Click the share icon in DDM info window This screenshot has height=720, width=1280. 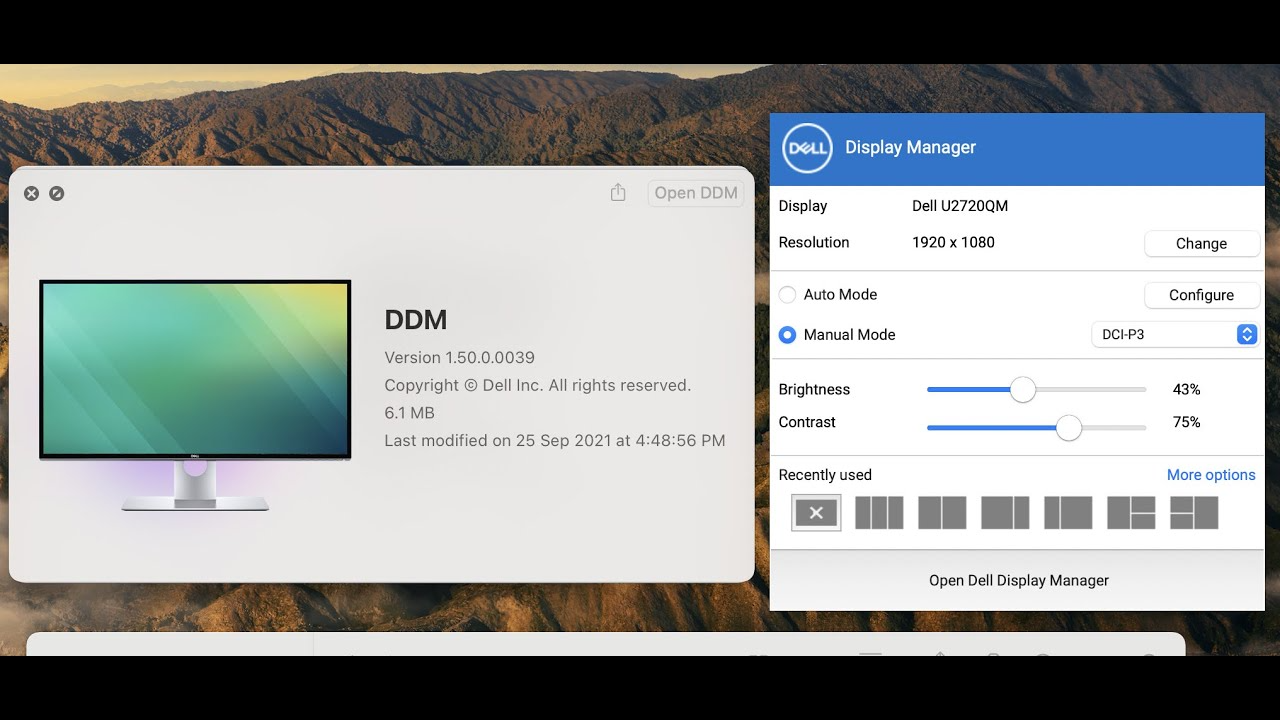click(x=618, y=192)
